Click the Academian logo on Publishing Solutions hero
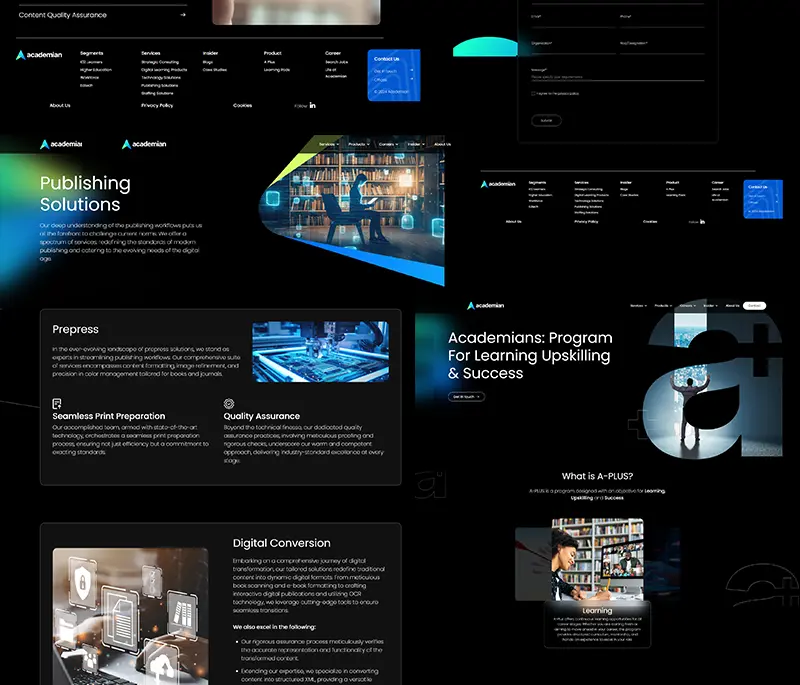The width and height of the screenshot is (800, 685). coord(143,143)
